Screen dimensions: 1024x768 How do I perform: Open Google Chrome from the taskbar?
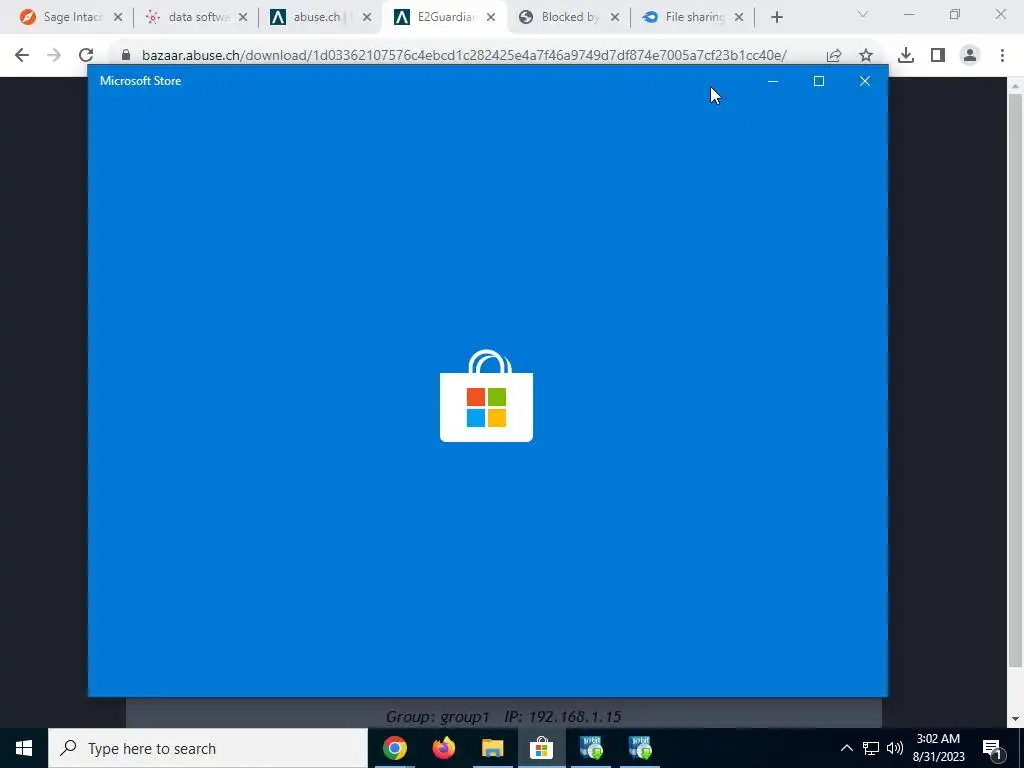tap(394, 748)
